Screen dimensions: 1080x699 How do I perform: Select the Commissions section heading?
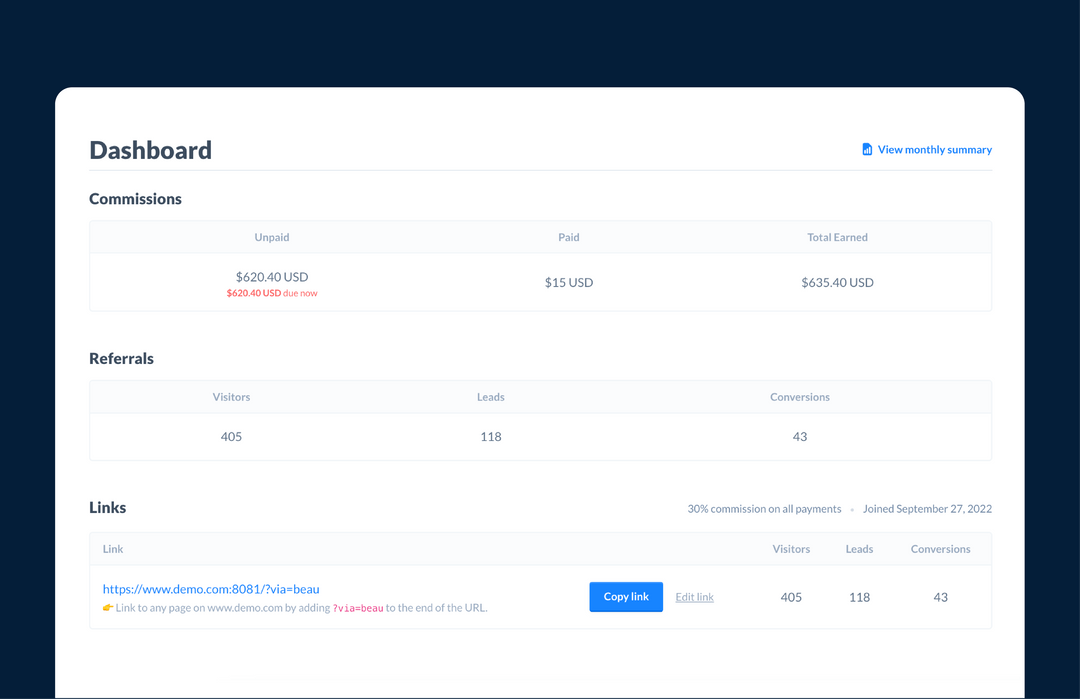click(x=135, y=198)
